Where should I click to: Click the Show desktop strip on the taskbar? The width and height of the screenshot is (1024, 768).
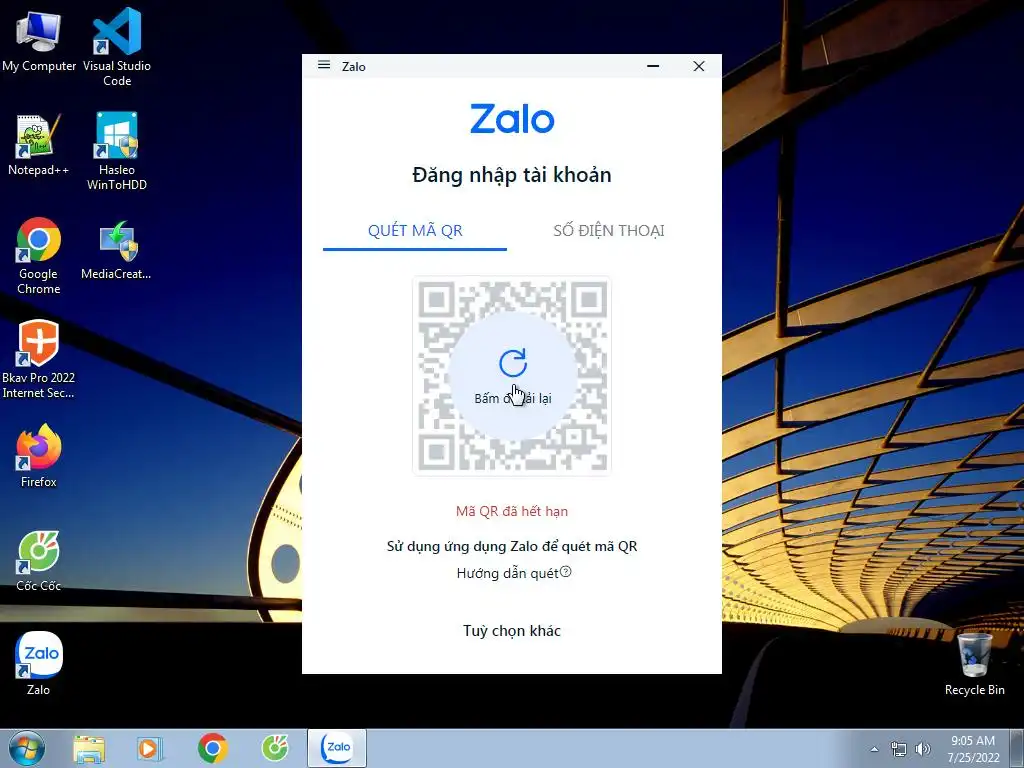[1017, 748]
